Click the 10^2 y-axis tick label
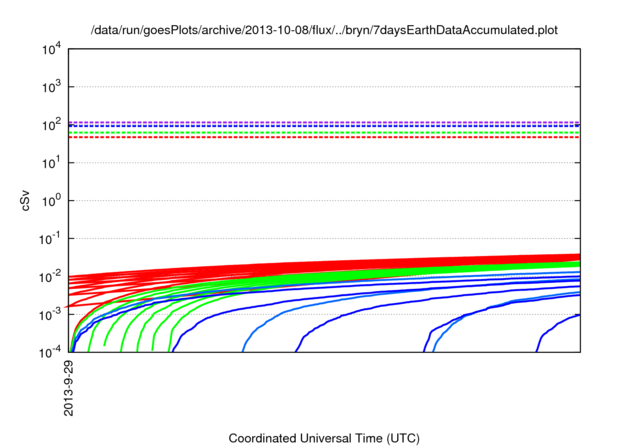 pyautogui.click(x=50, y=124)
